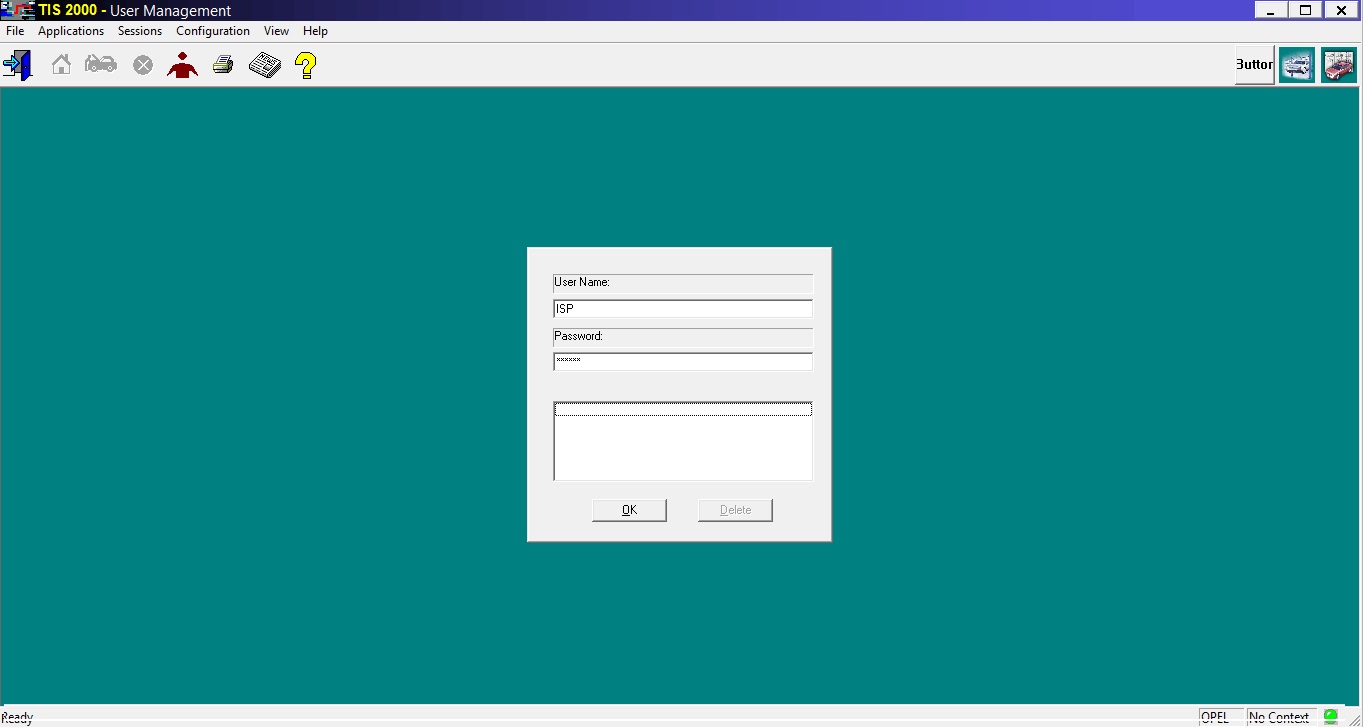Close the TIS 2000 window
This screenshot has height=727, width=1363.
point(1342,10)
